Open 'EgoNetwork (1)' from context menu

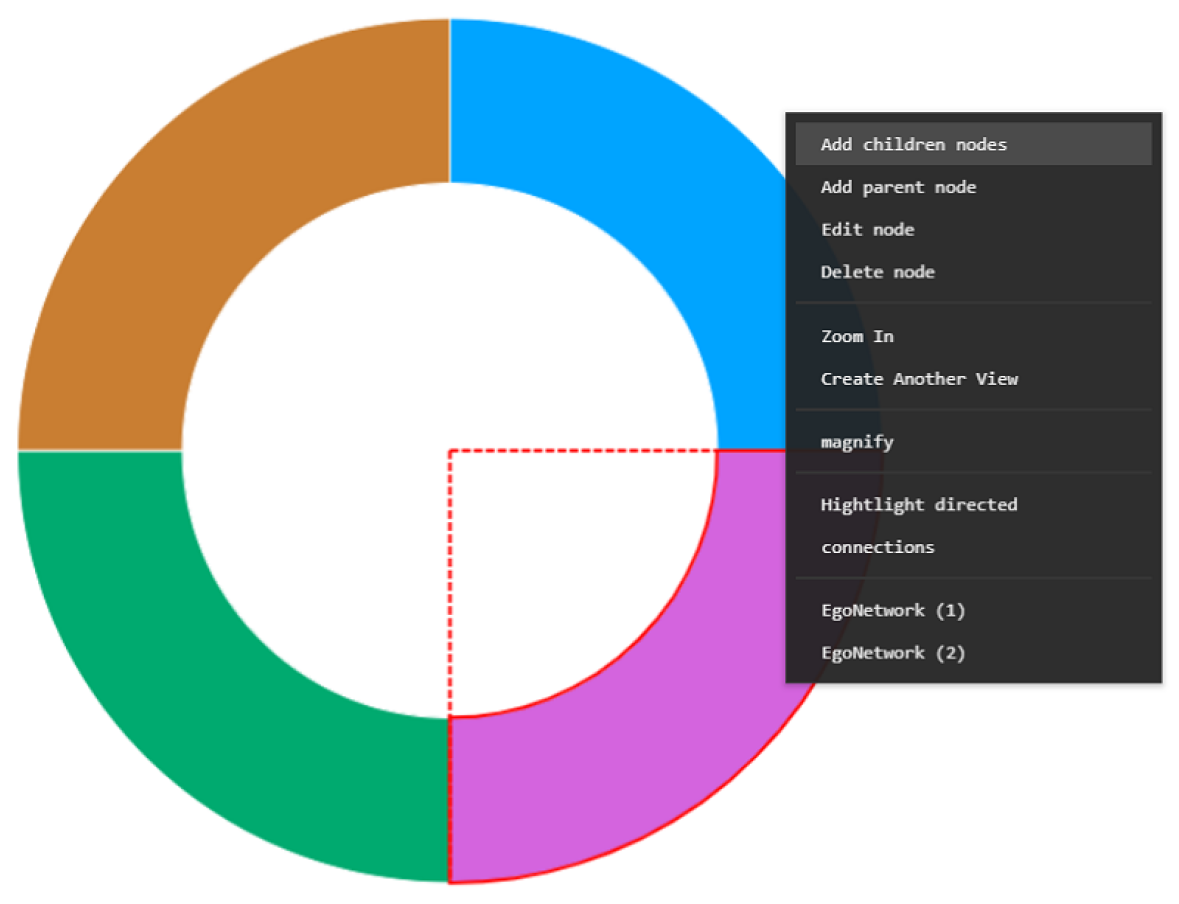pyautogui.click(x=892, y=610)
